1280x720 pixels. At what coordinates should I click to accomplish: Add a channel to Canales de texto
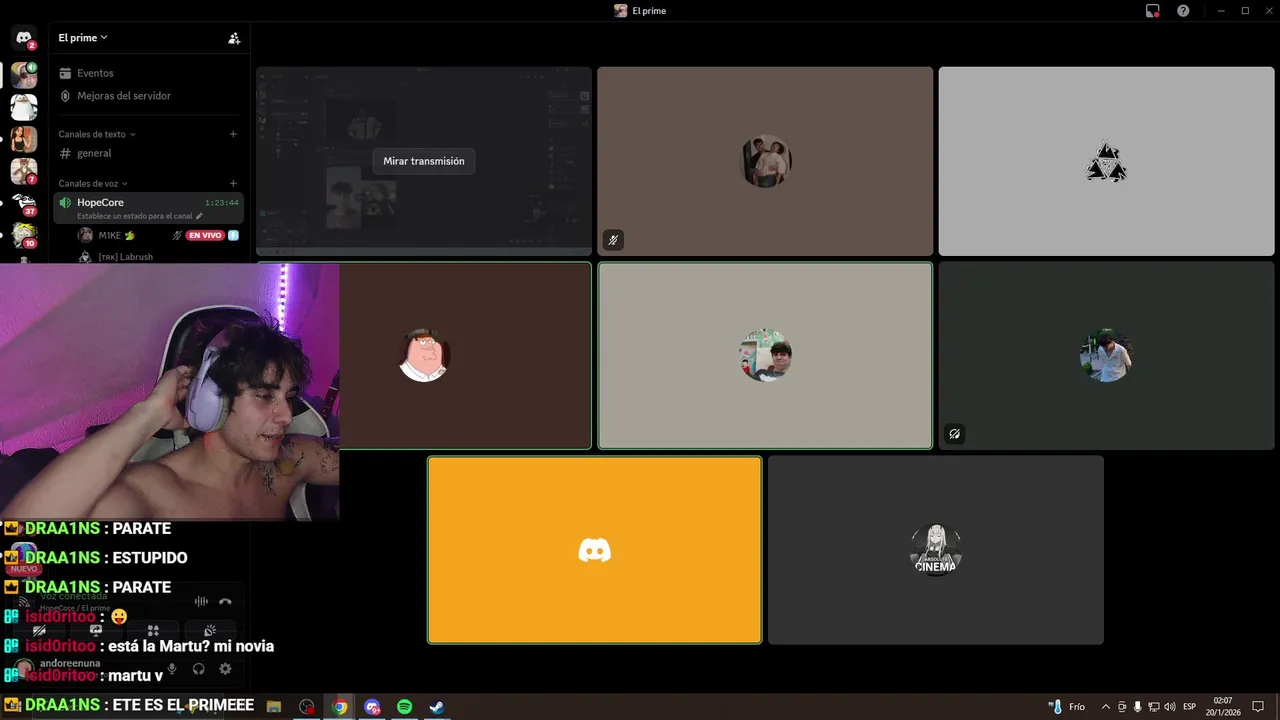pos(233,134)
